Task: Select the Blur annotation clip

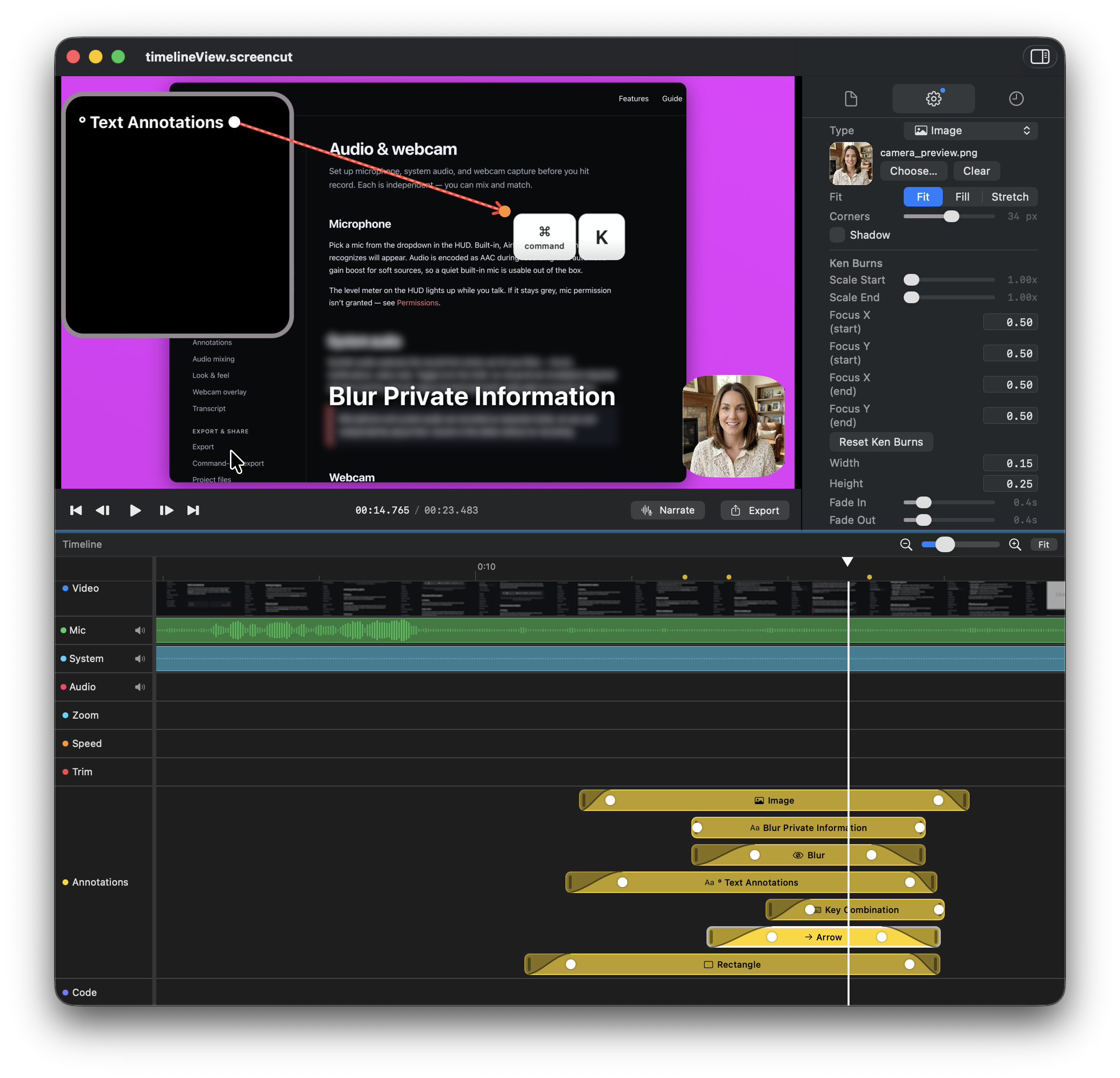Action: [x=808, y=855]
